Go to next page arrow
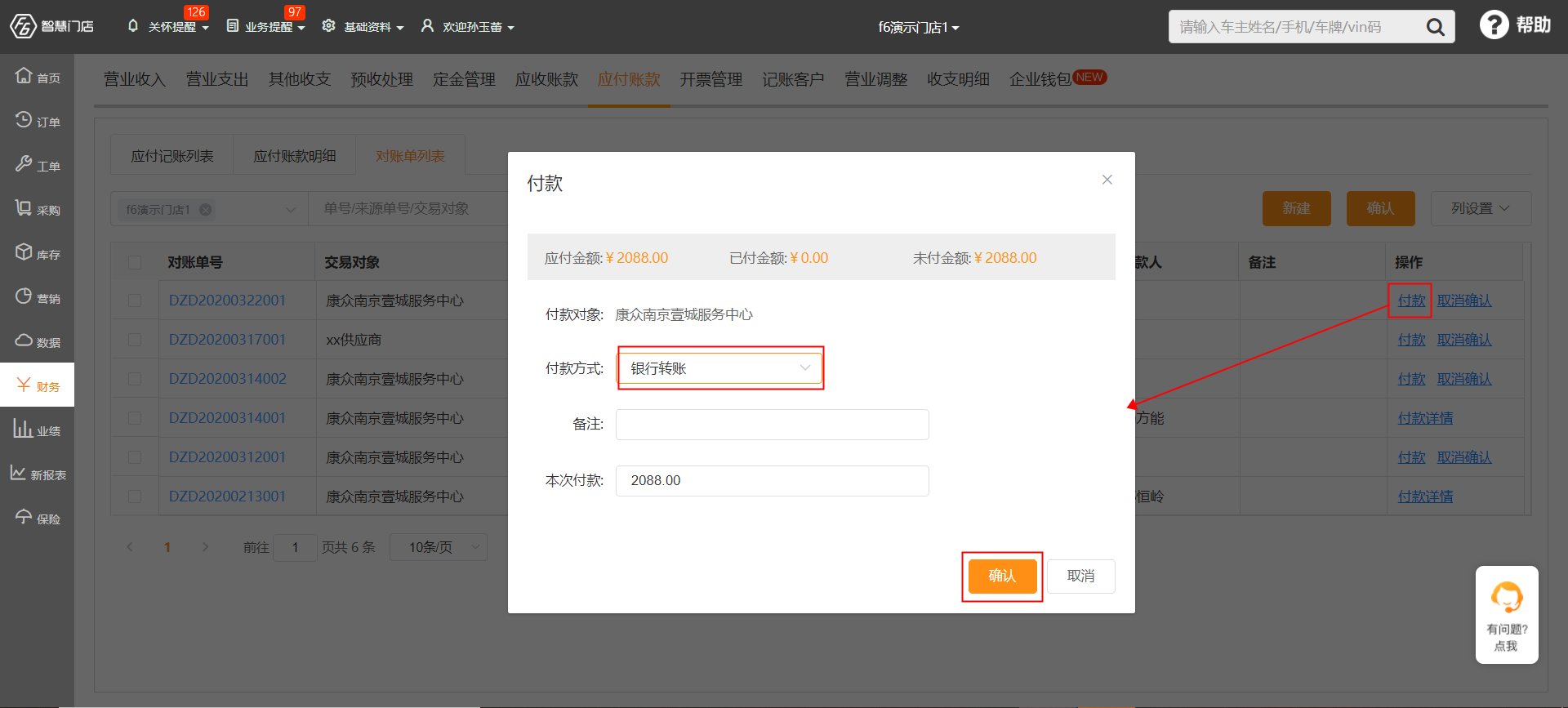 (205, 547)
